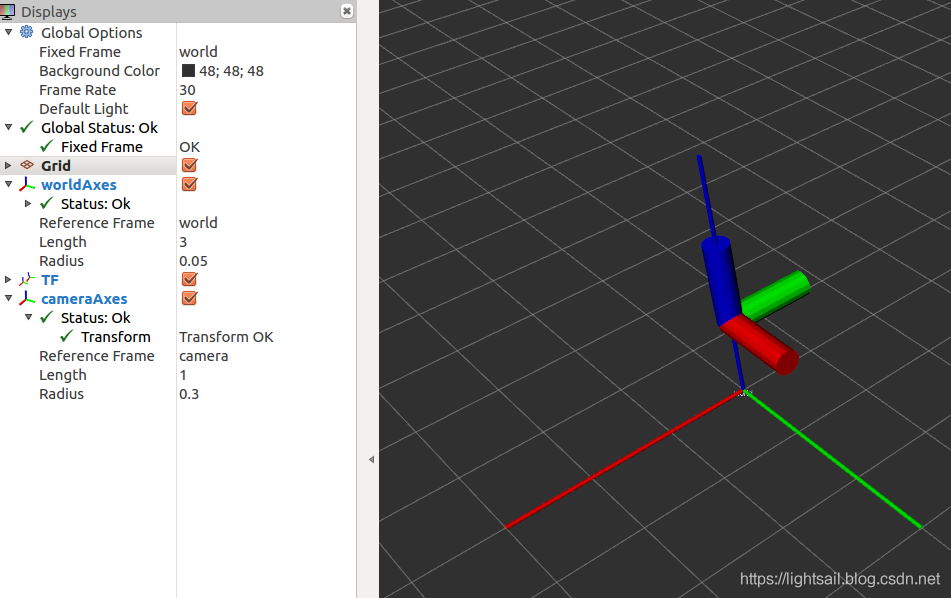
Task: Click the Transform status checkmark icon
Action: pos(67,336)
